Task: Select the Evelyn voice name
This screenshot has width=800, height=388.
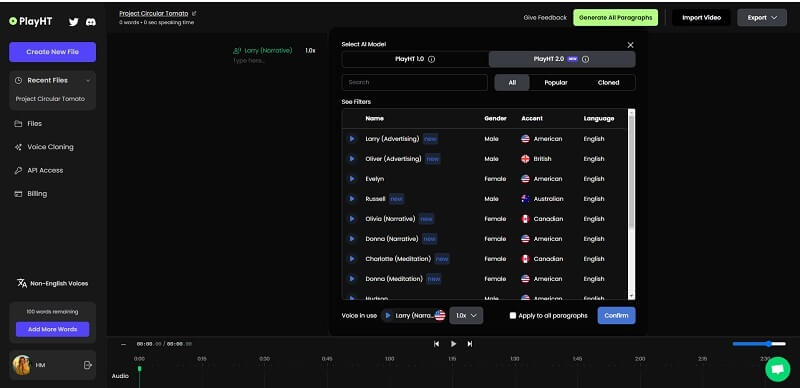Action: click(x=374, y=179)
